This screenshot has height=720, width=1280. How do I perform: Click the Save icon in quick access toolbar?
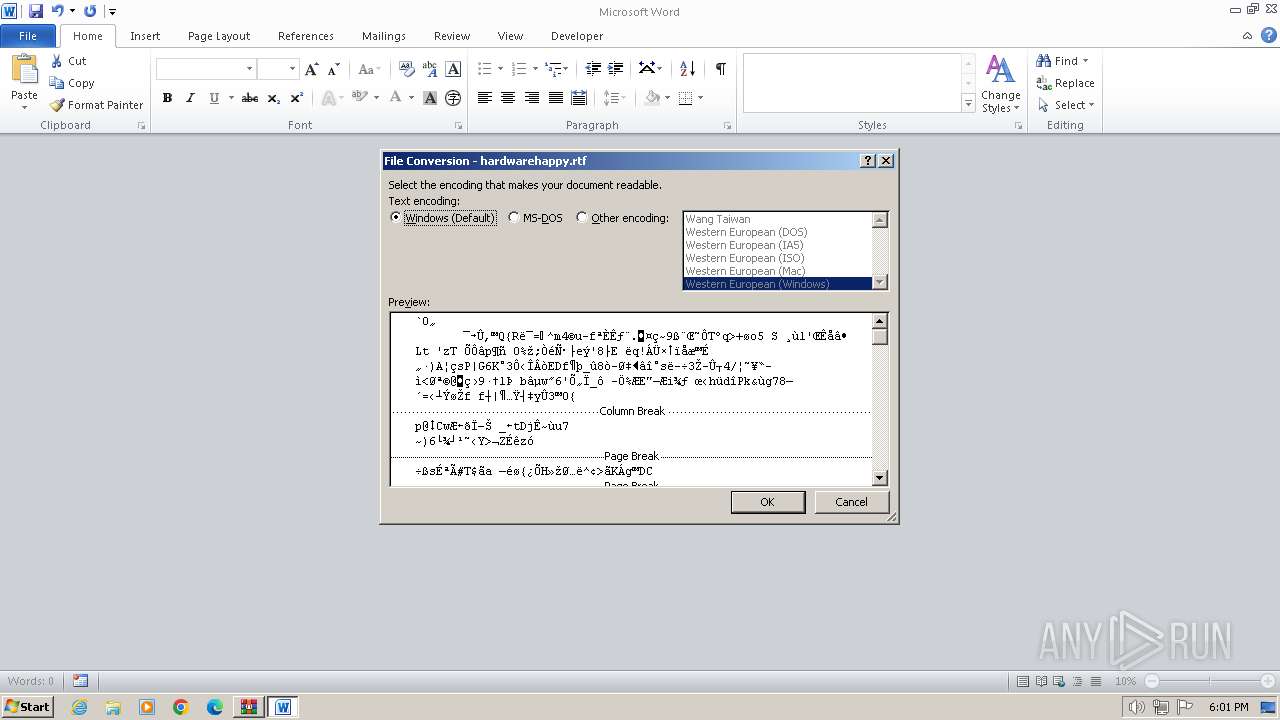(x=36, y=11)
